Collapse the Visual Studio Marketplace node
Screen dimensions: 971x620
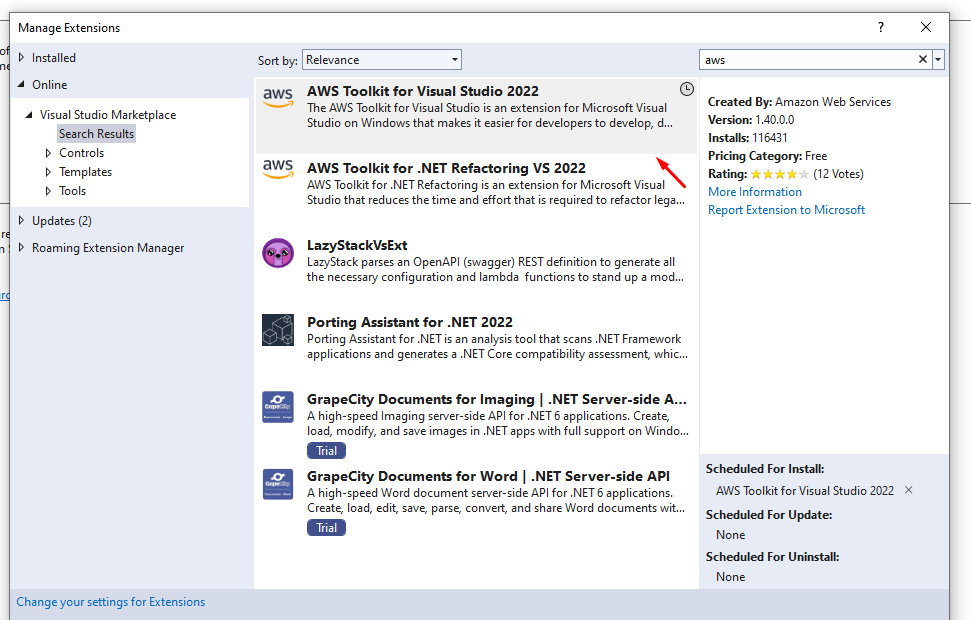coord(29,115)
